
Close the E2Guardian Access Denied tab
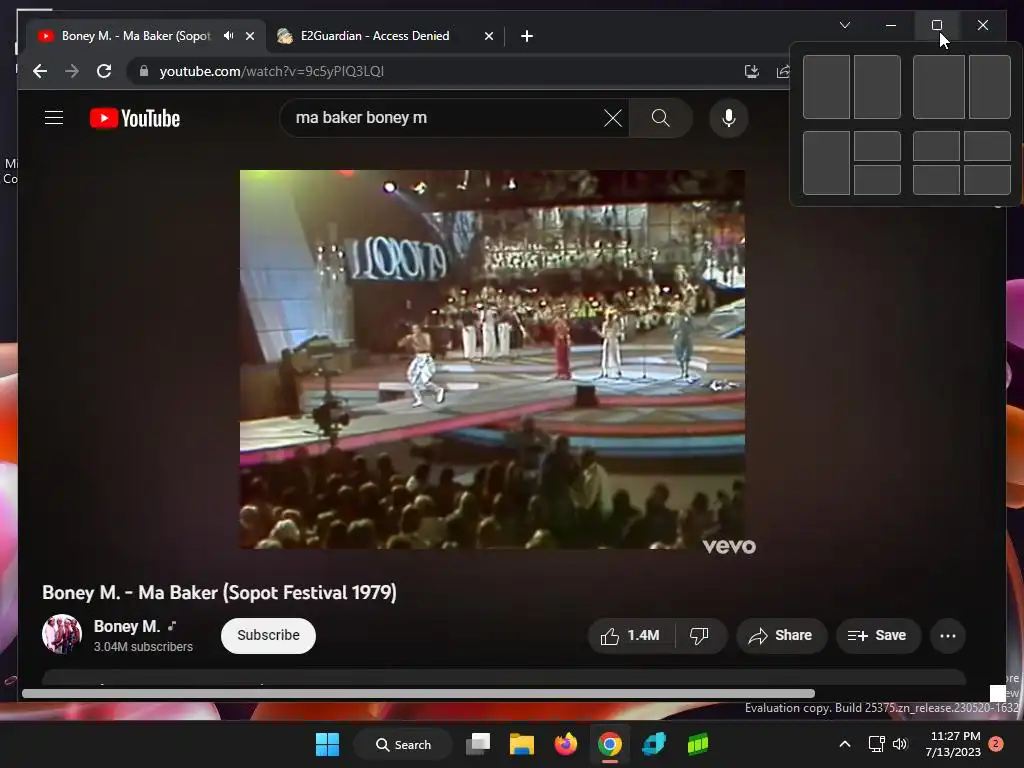(488, 36)
